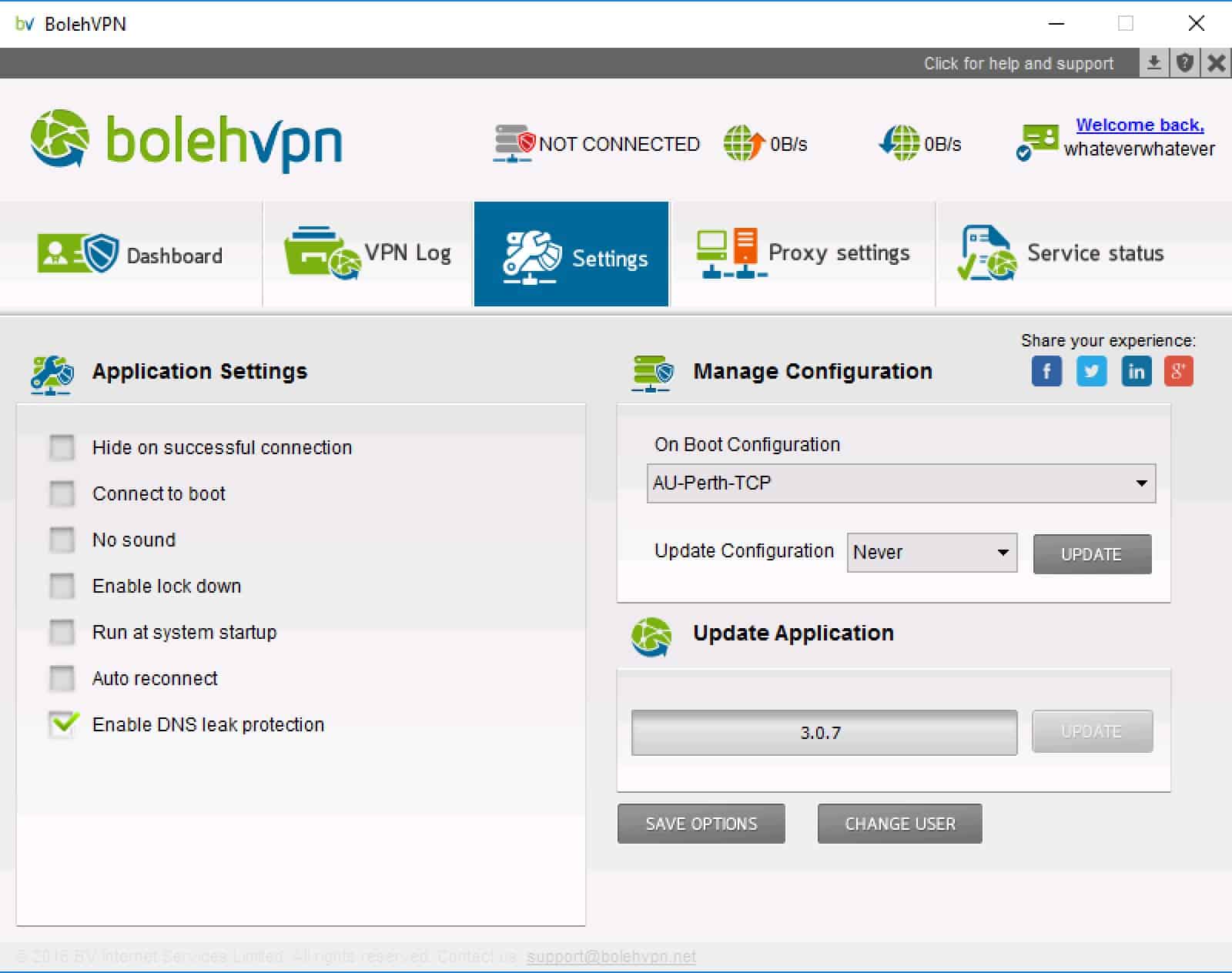Image resolution: width=1232 pixels, height=973 pixels.
Task: Click the CHANGE USER button
Action: 900,824
